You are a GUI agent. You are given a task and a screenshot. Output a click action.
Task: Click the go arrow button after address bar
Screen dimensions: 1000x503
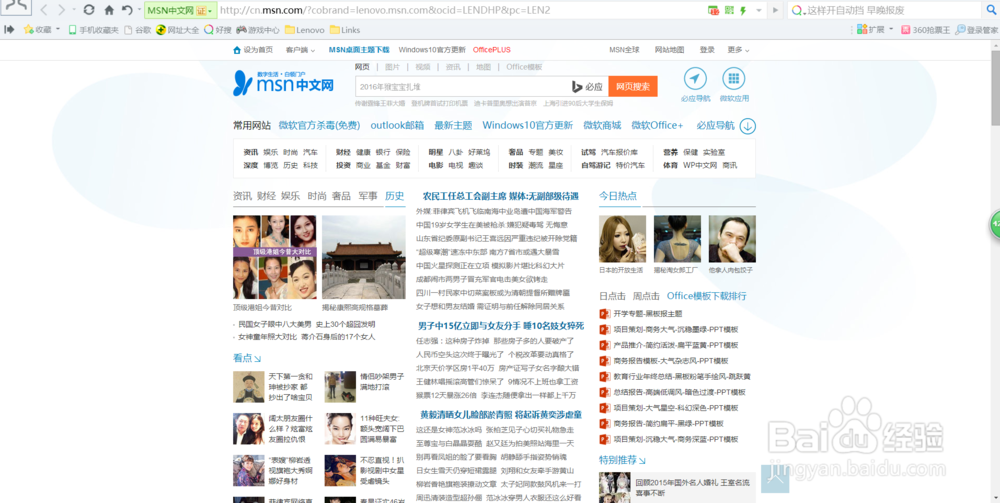pos(775,10)
